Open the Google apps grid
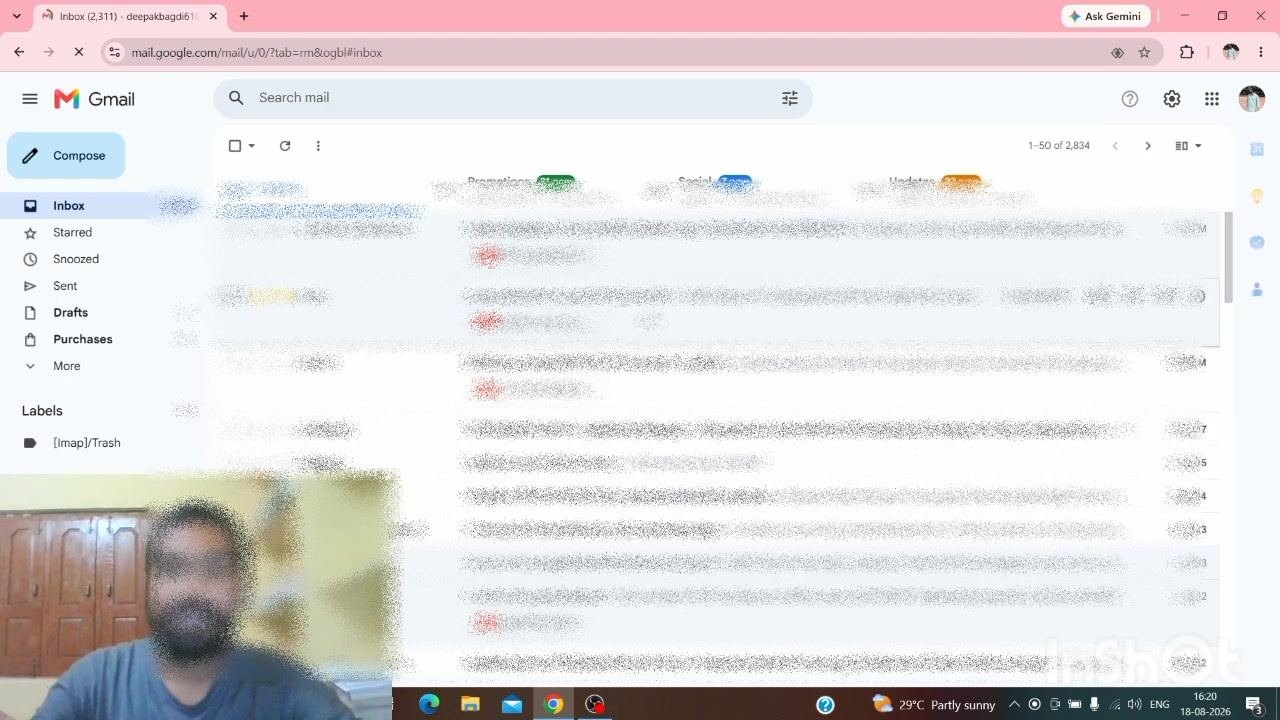The image size is (1280, 720). pos(1212,99)
